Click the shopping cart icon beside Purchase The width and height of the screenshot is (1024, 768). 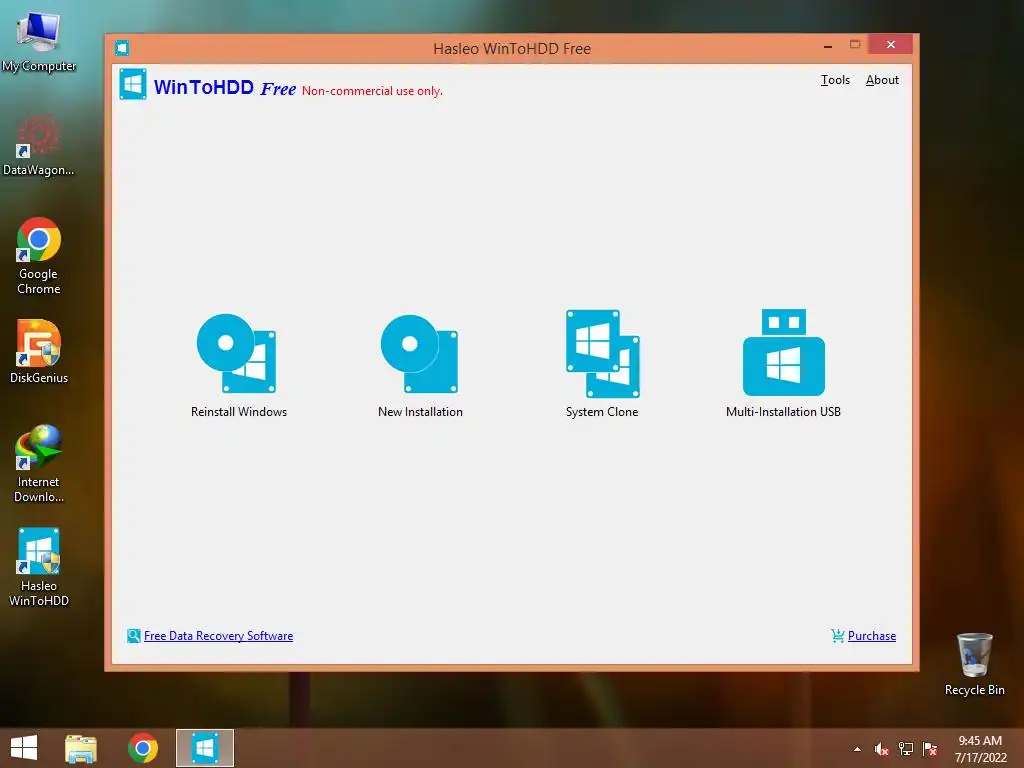pos(838,635)
